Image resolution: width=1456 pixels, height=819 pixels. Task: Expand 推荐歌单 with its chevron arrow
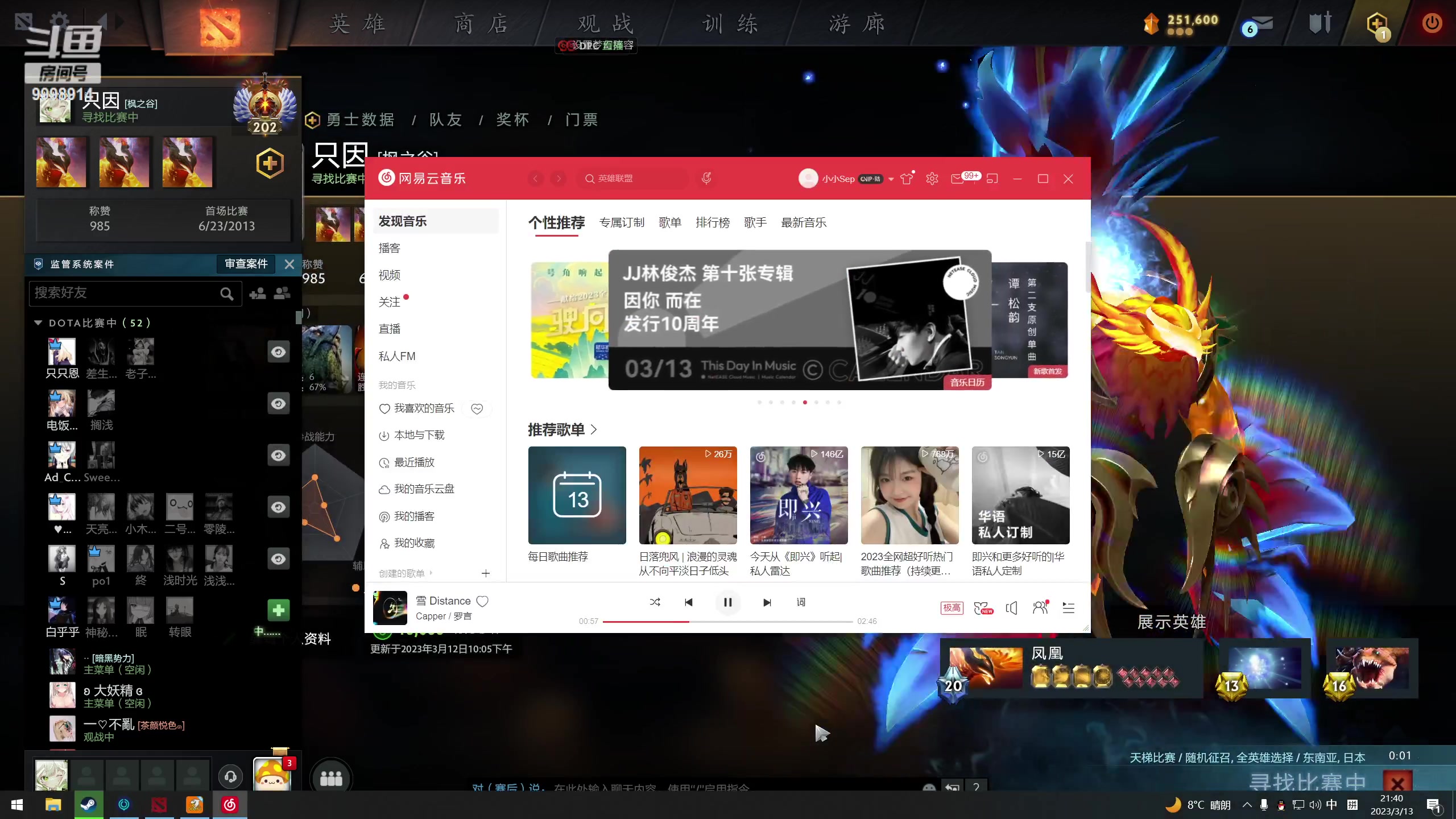click(594, 429)
